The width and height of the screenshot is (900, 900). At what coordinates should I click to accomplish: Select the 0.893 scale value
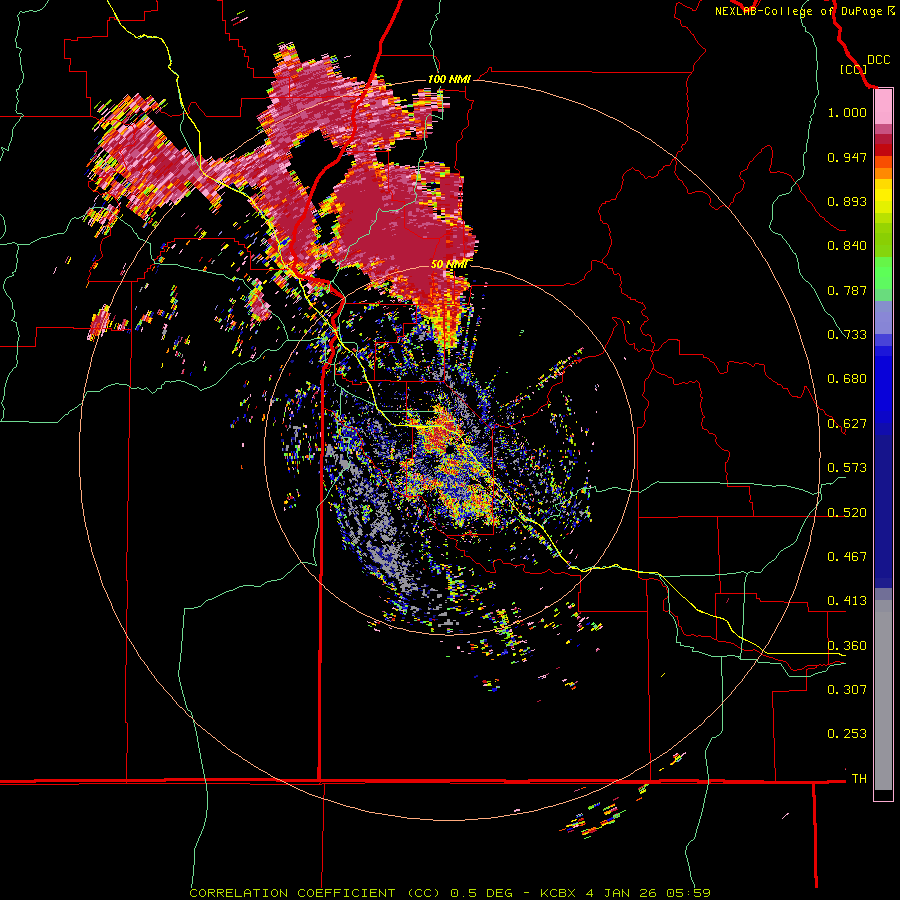tap(847, 201)
